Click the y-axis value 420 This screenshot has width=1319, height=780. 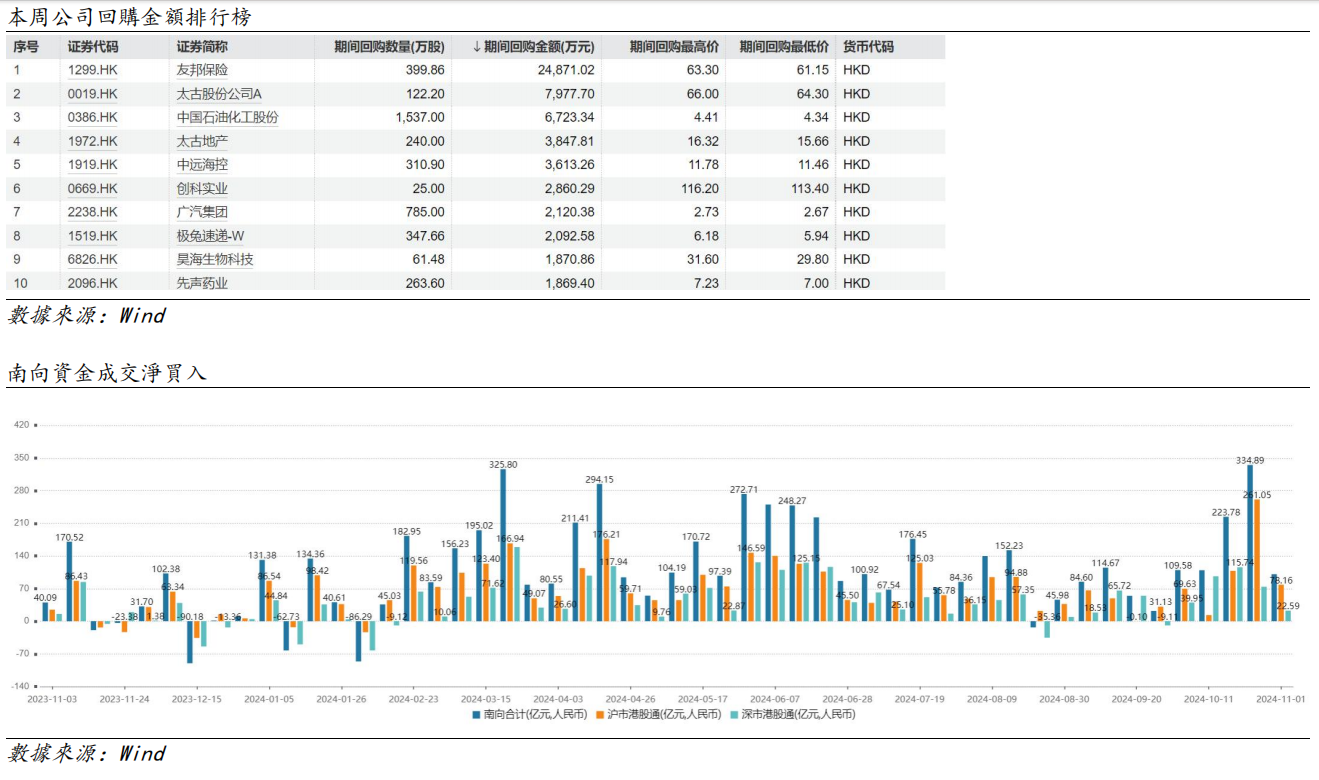[x=22, y=425]
